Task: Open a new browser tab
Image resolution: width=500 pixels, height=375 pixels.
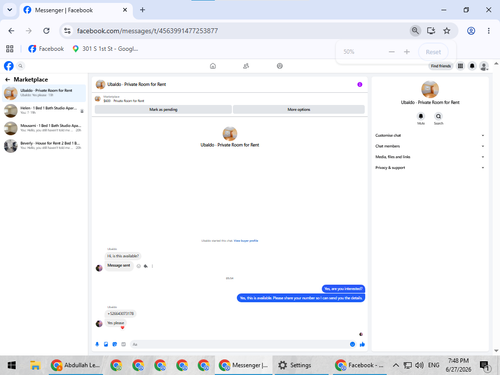Action: click(x=142, y=10)
